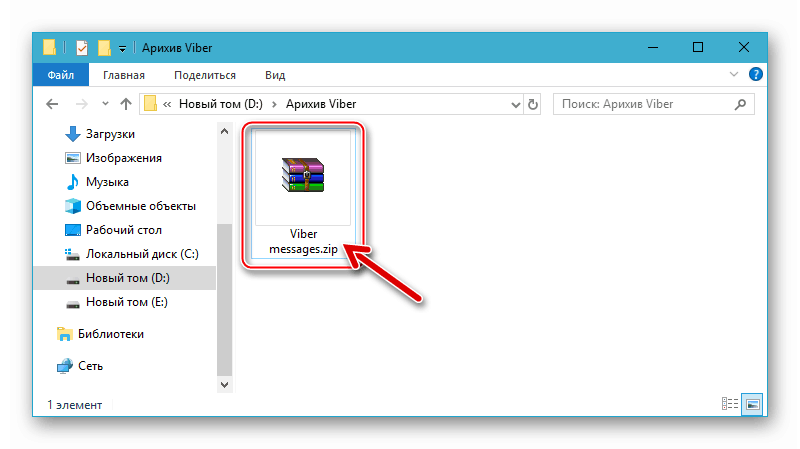The height and width of the screenshot is (449, 800).
Task: Click the Загрузки download arrow icon
Action: tap(72, 134)
